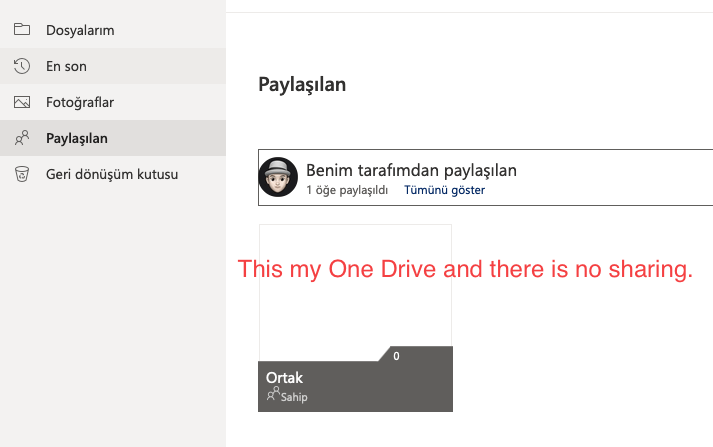
Task: Click the Fotoğraflar picture icon
Action: (x=22, y=102)
